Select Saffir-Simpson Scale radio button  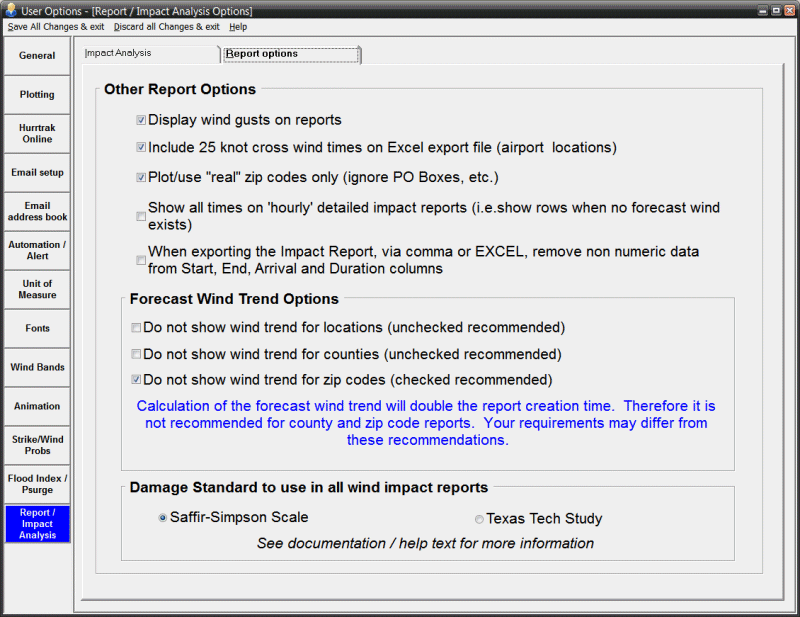pyautogui.click(x=163, y=518)
